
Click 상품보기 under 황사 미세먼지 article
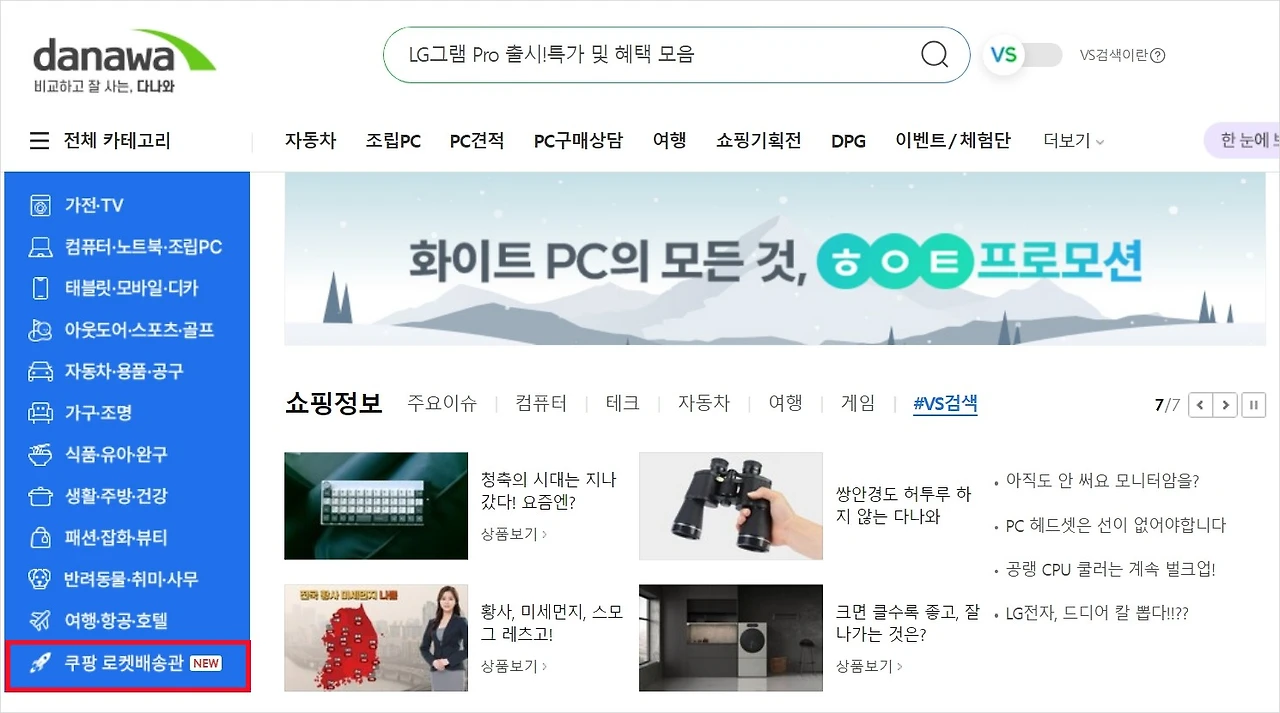click(x=514, y=666)
